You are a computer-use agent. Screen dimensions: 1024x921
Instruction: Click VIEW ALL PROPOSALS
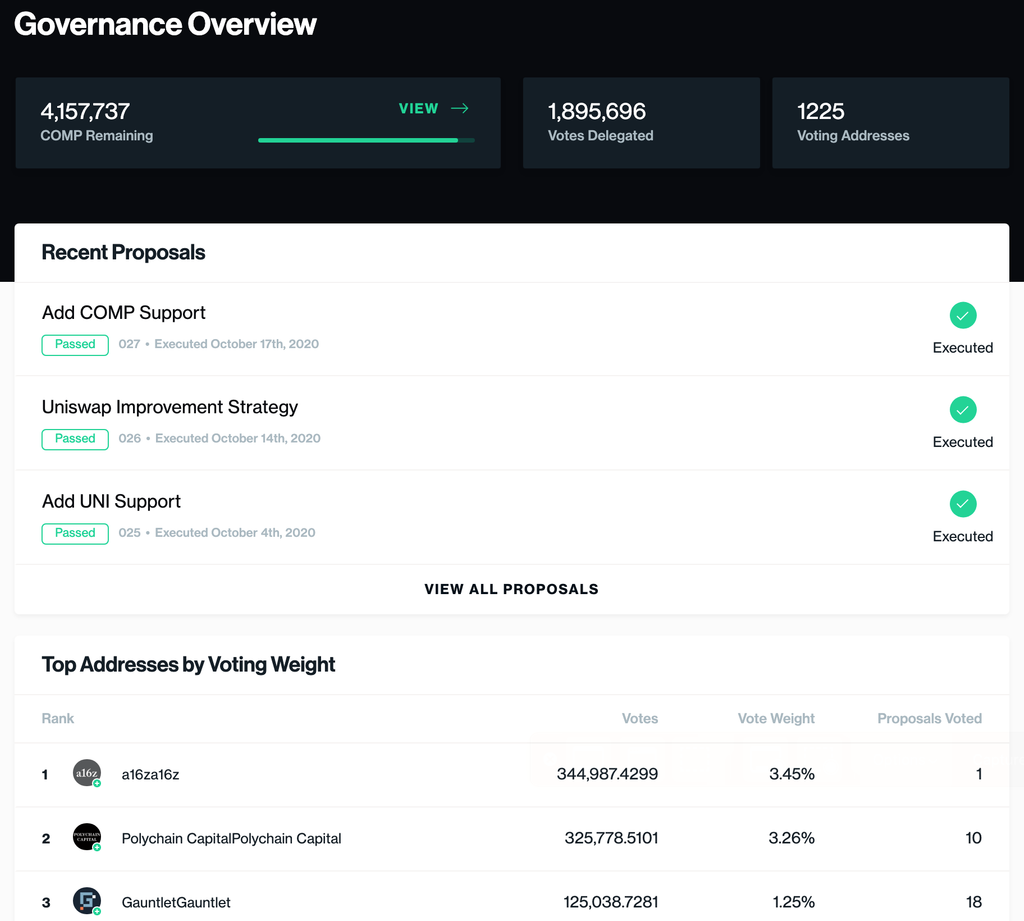tap(511, 589)
